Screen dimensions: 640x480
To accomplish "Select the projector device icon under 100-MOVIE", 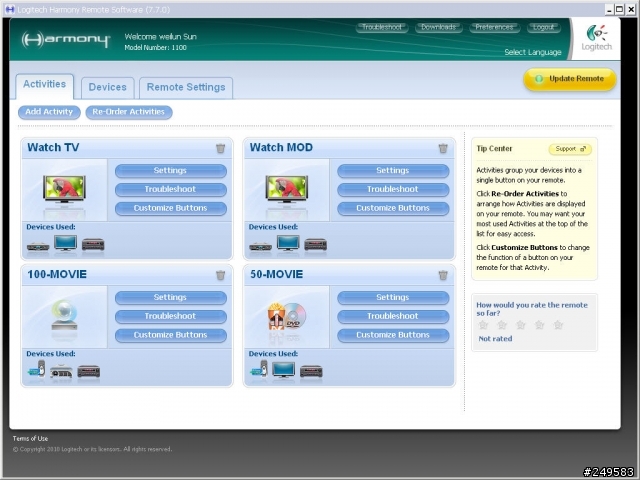I will (x=61, y=371).
